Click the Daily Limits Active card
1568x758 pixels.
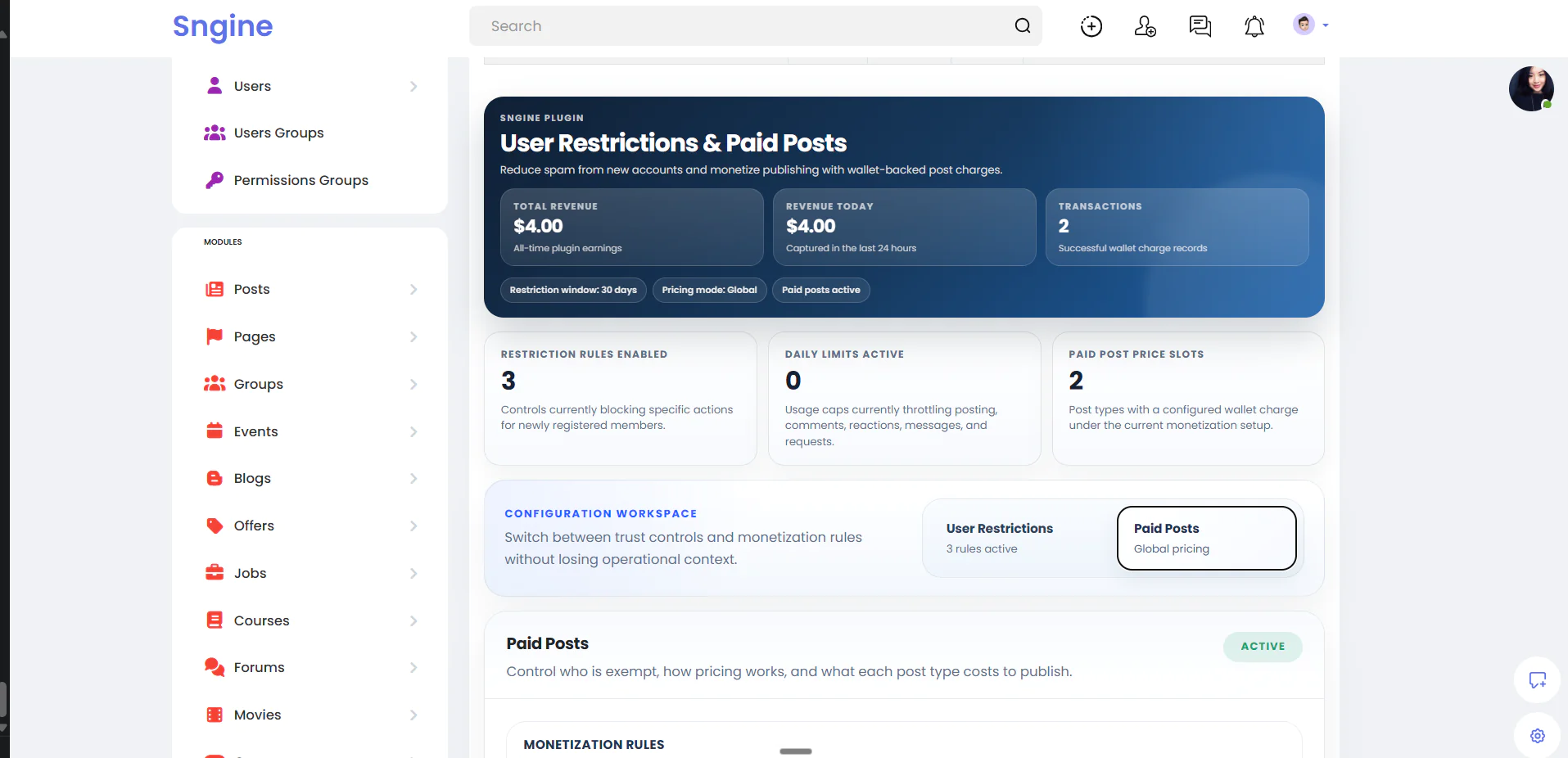[x=905, y=399]
